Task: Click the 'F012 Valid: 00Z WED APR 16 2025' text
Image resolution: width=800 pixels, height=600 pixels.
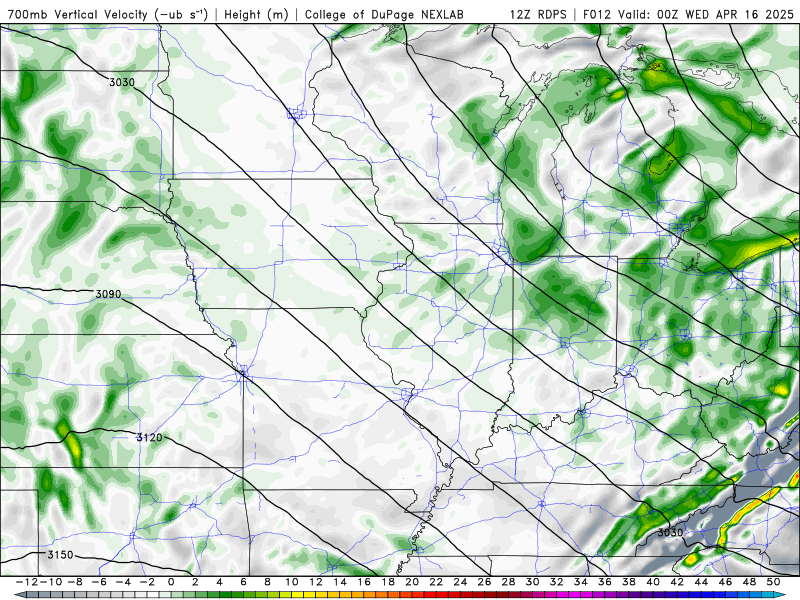Action: [x=688, y=15]
